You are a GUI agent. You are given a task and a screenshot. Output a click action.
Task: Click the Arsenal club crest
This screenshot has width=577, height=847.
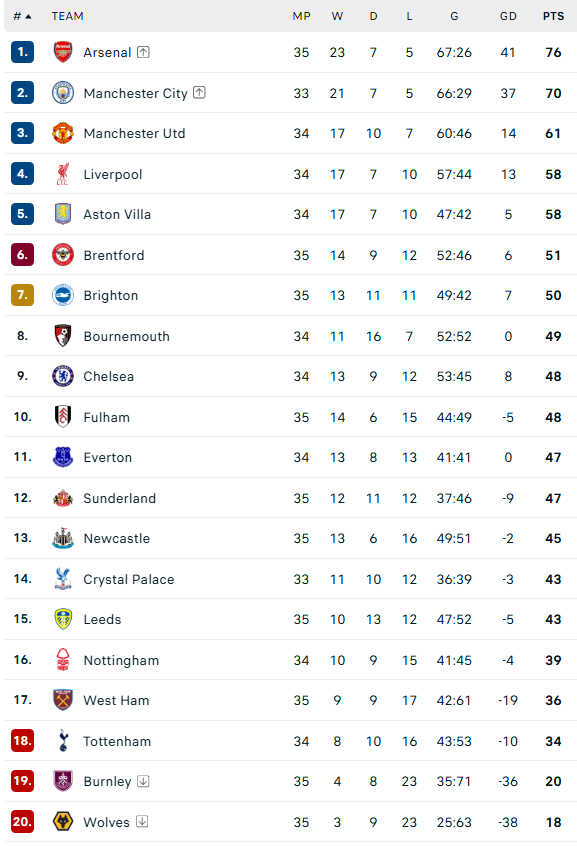coord(63,52)
